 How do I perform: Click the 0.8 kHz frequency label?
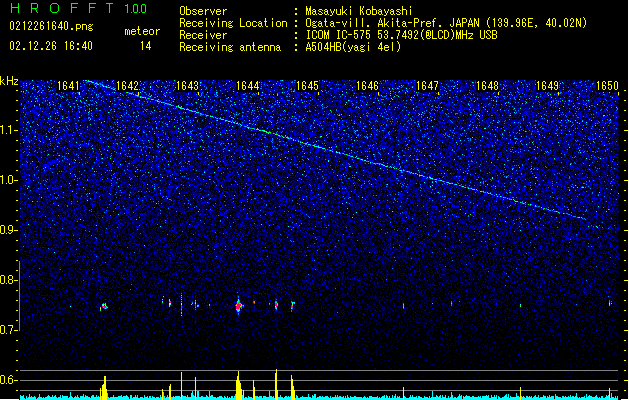point(8,280)
